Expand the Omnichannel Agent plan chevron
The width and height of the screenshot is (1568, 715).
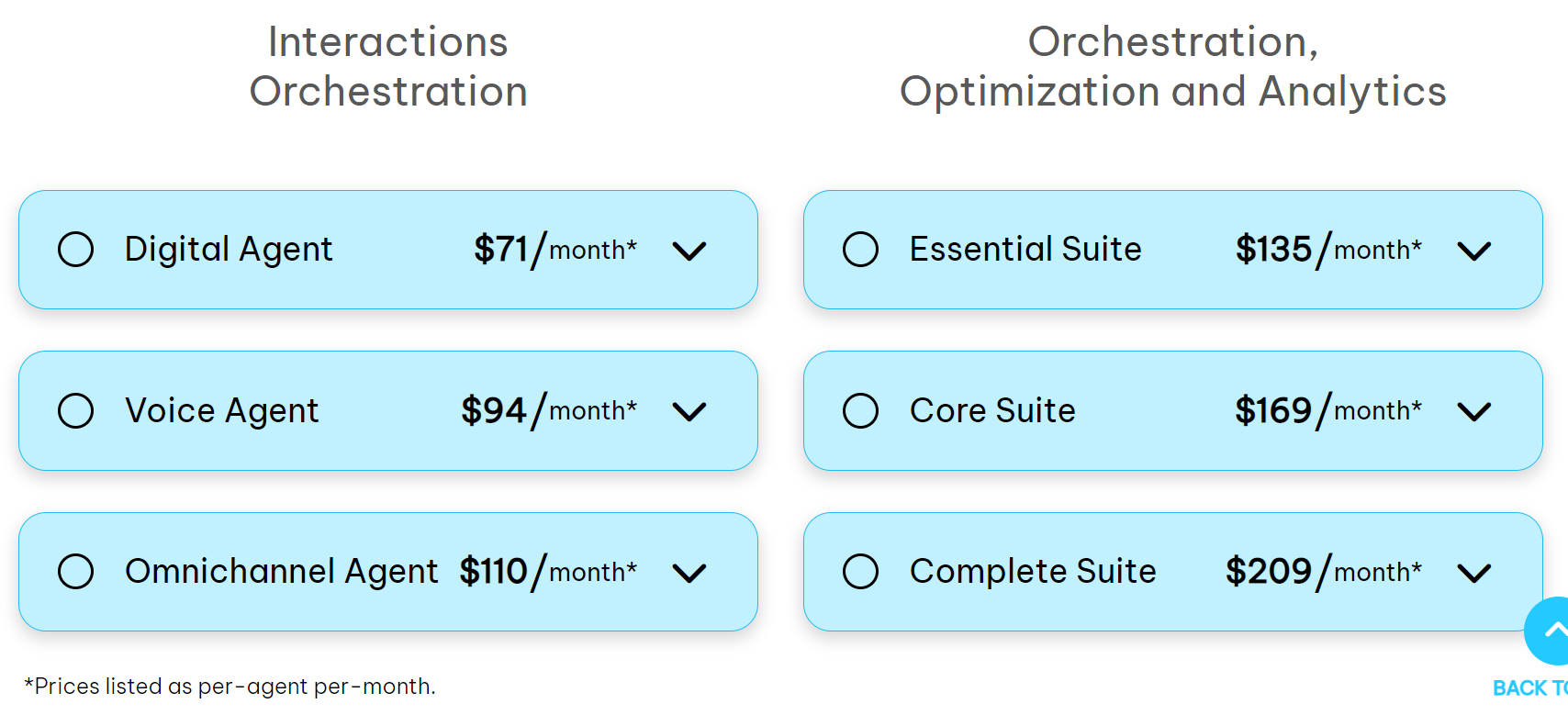[x=689, y=573]
